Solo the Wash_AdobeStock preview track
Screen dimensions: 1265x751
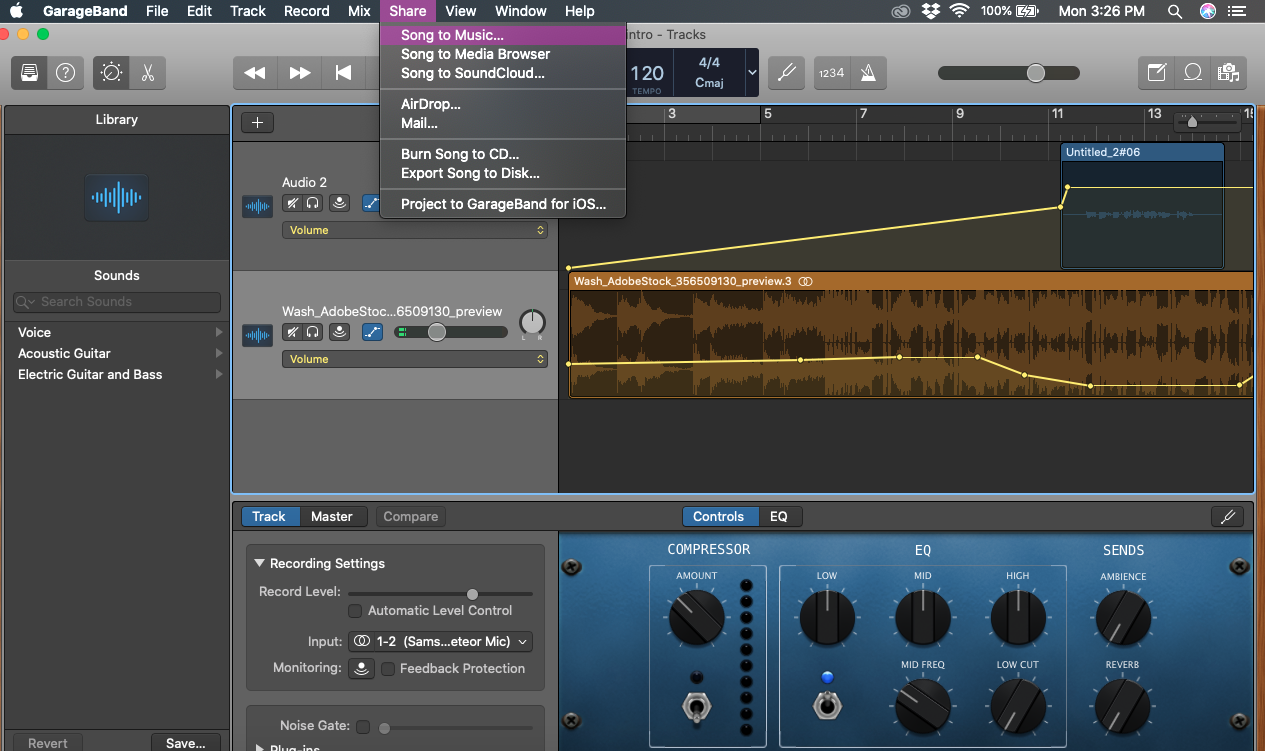[313, 332]
